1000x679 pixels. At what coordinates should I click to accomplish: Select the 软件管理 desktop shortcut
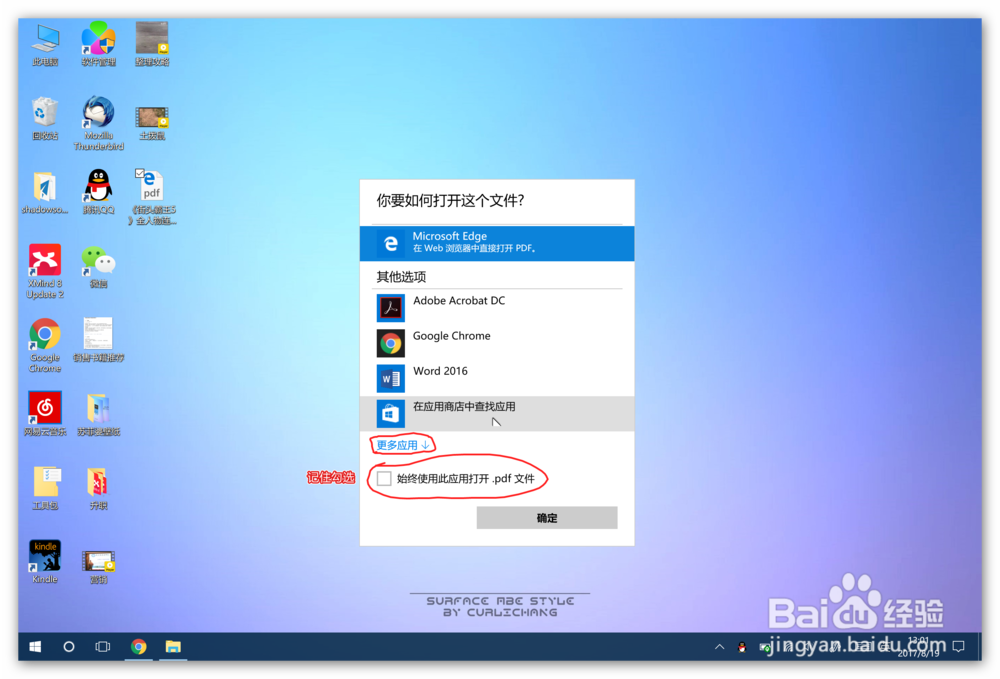coord(98,45)
